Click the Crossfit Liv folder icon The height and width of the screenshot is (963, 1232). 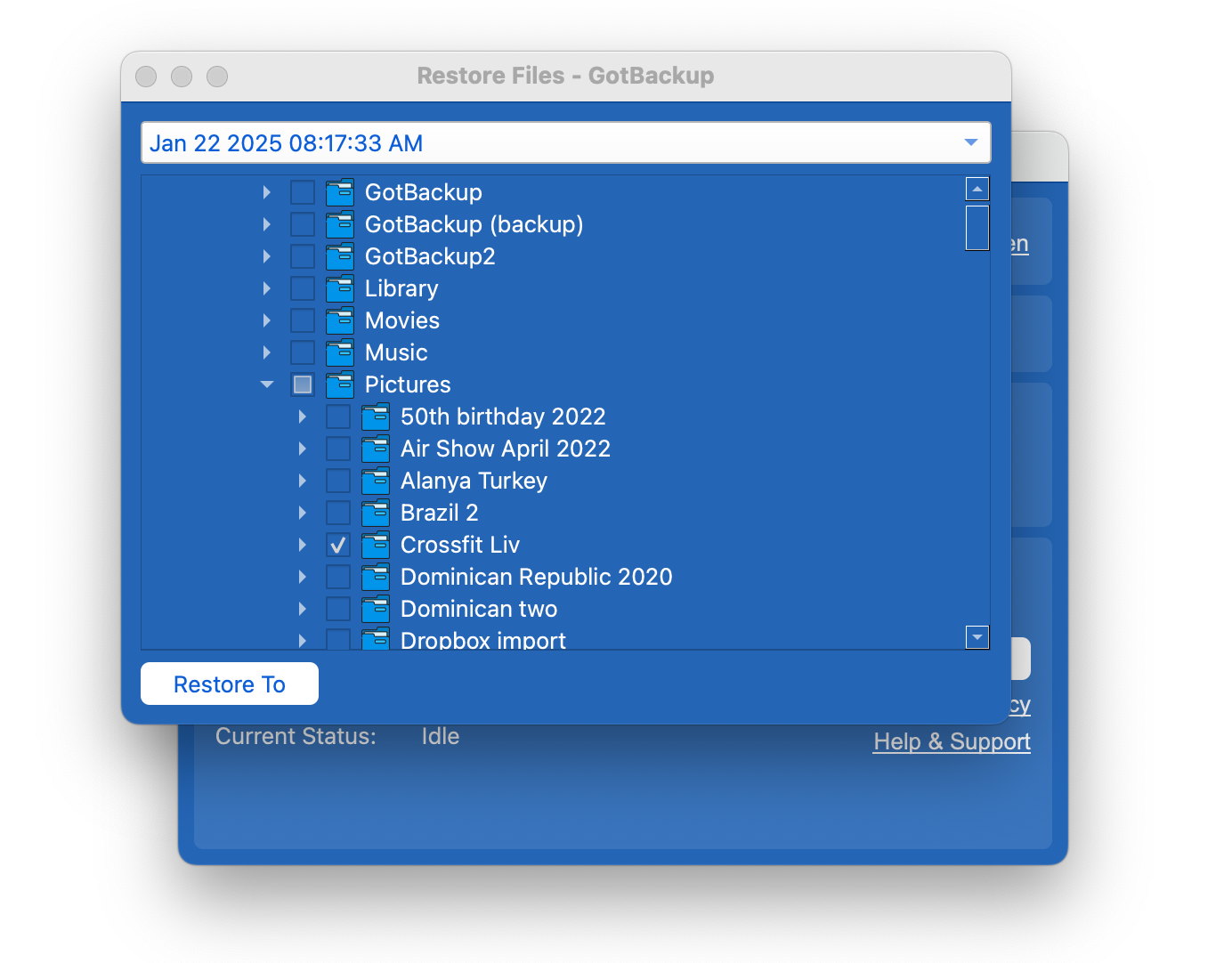point(376,545)
